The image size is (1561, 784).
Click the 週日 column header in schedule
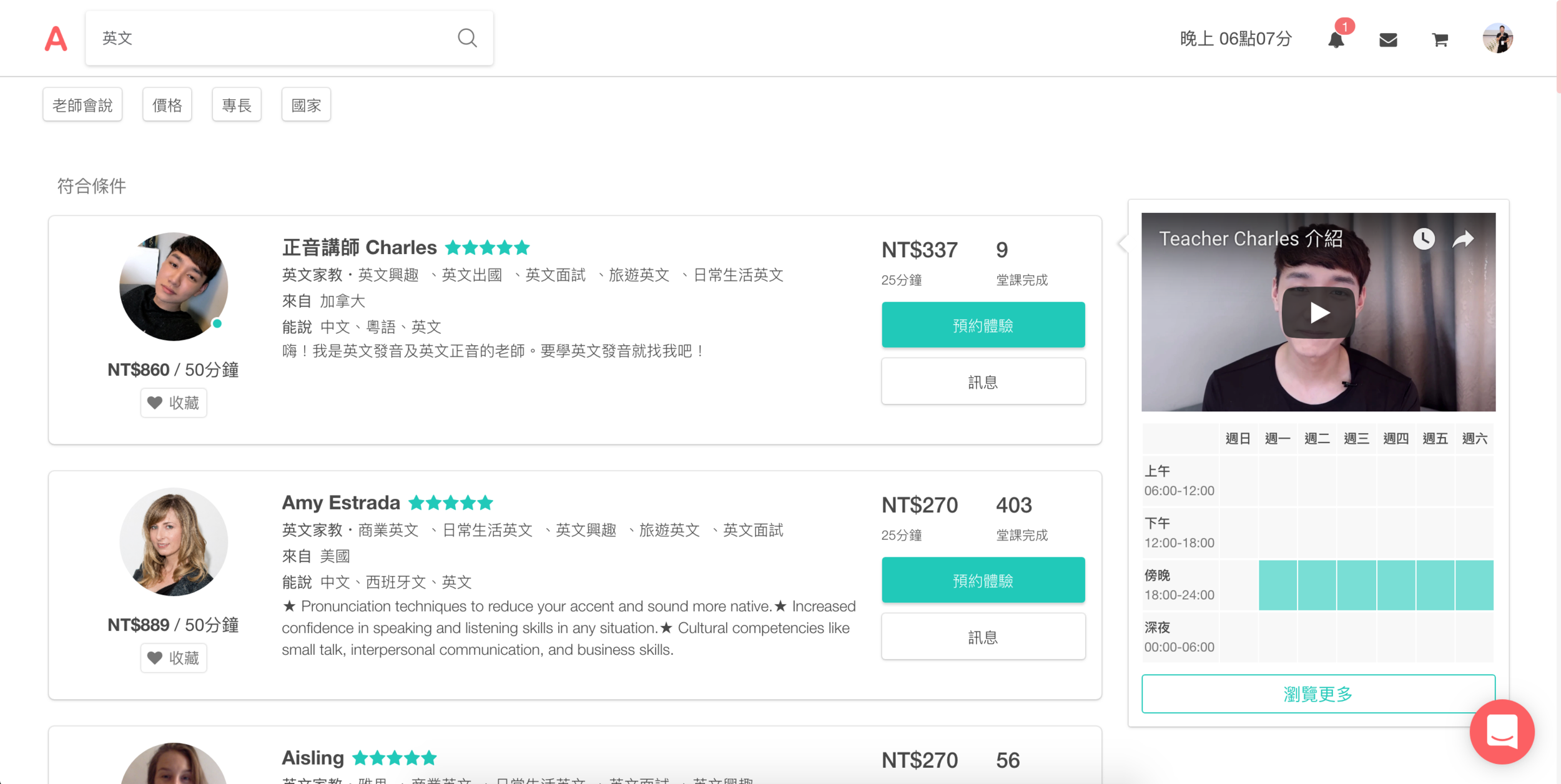(x=1238, y=438)
